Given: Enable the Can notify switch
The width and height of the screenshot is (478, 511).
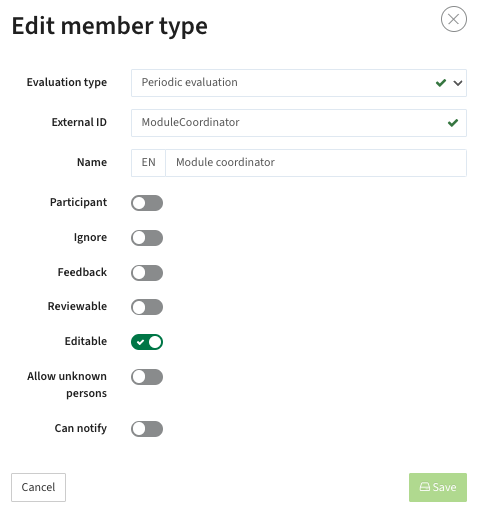Looking at the screenshot, I should click(147, 429).
